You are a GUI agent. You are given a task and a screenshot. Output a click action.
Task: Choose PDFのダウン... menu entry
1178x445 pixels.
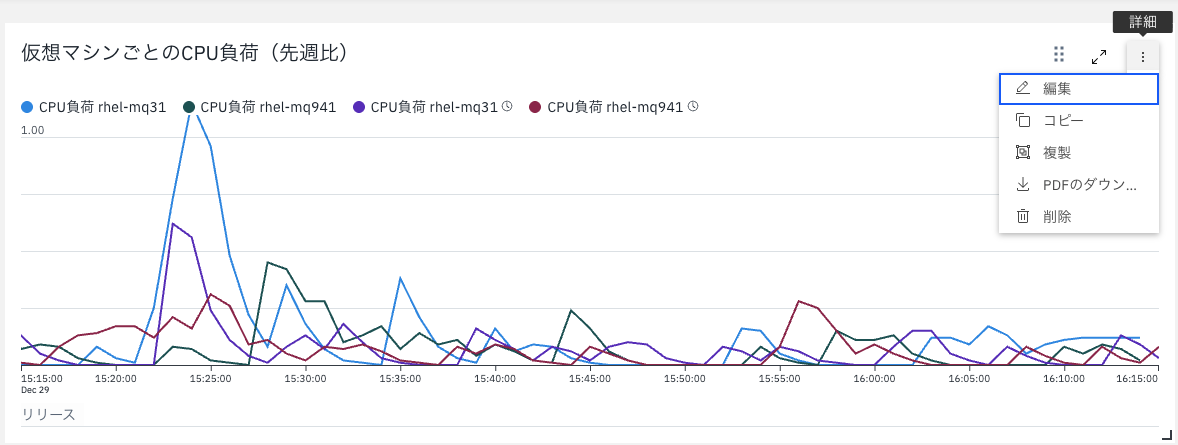coord(1079,185)
